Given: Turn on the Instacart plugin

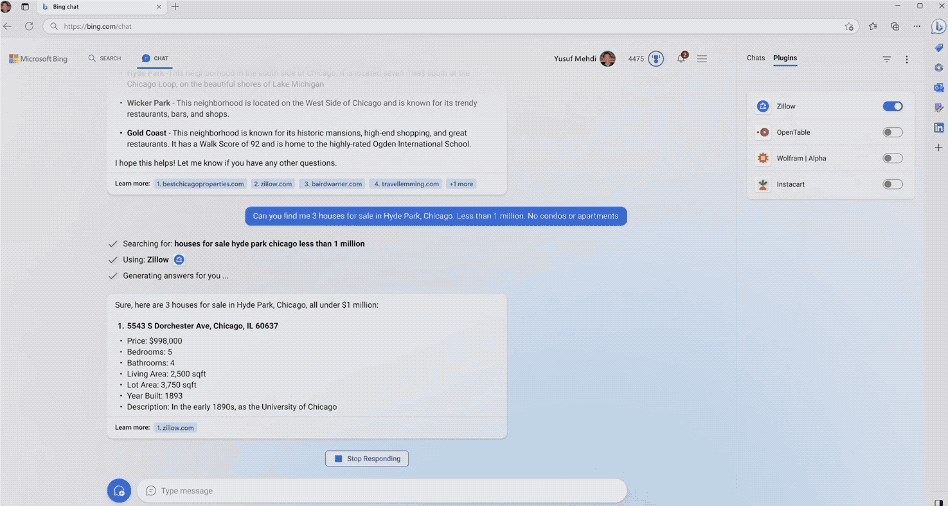Looking at the screenshot, I should point(892,184).
